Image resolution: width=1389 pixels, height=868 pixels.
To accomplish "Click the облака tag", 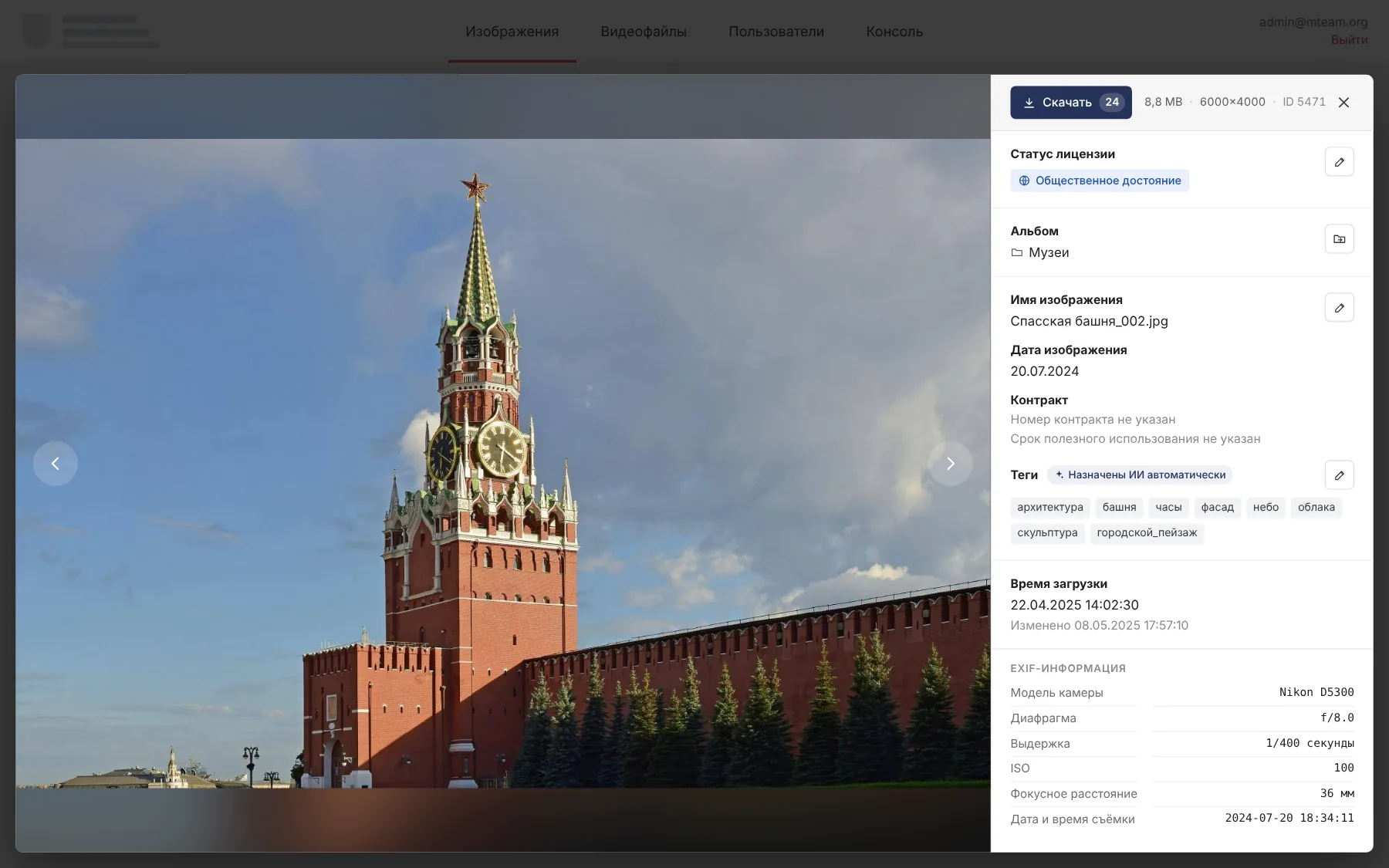I will (1316, 508).
